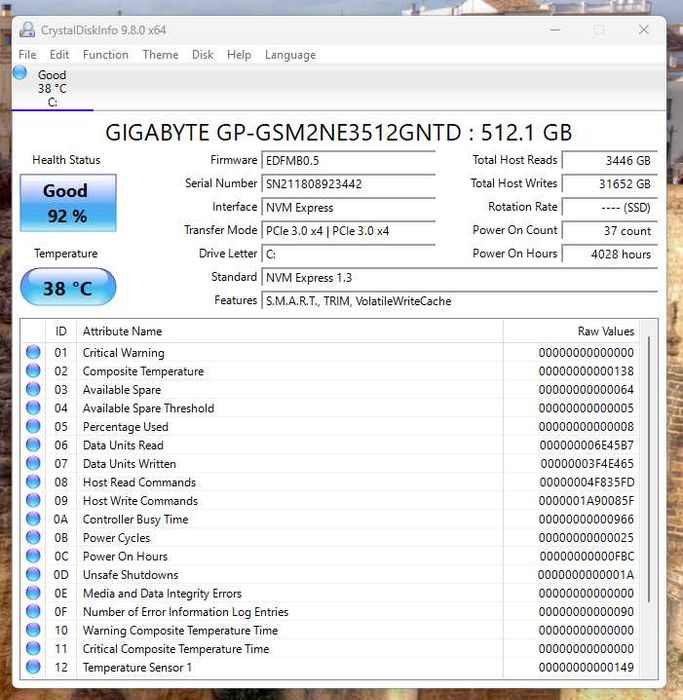Click the Raw Values column header
The image size is (683, 700).
[572, 331]
